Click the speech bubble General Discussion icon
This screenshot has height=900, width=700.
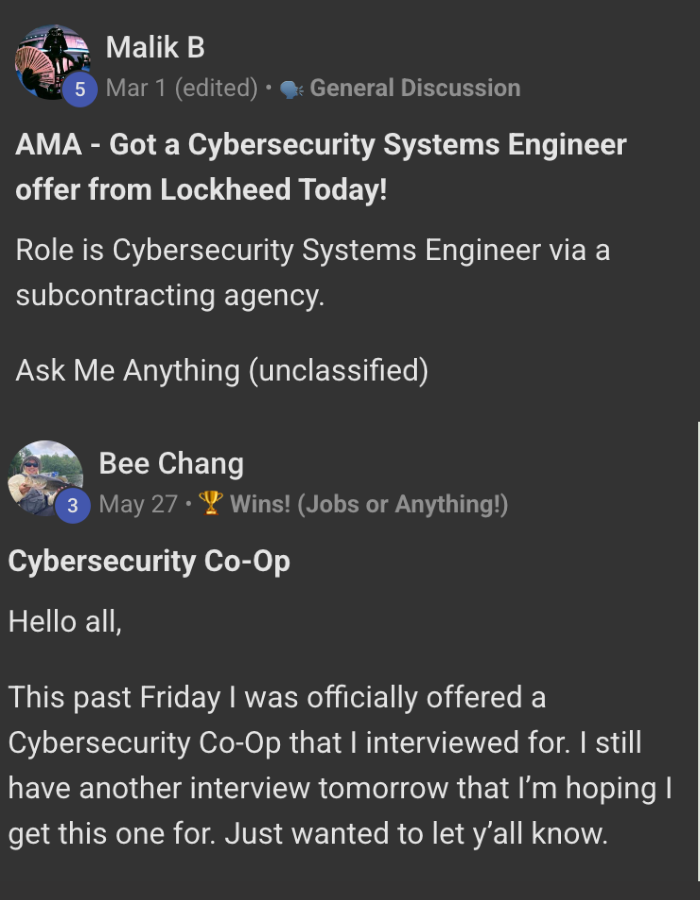(x=291, y=89)
